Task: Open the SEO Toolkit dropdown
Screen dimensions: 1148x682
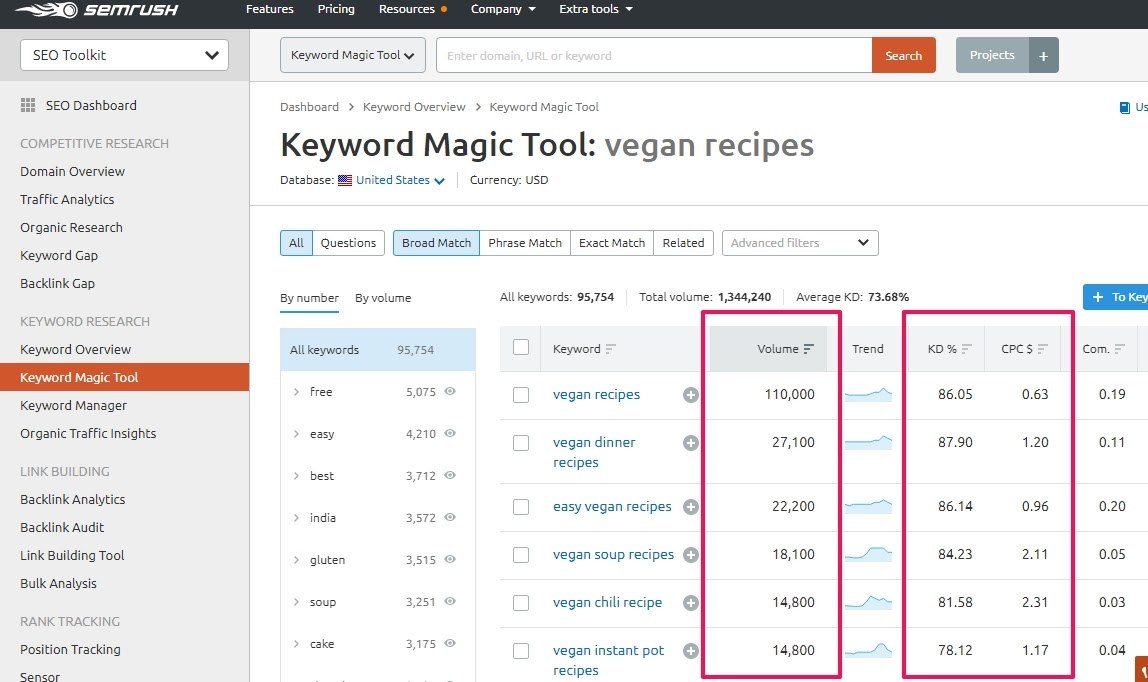Action: (124, 55)
